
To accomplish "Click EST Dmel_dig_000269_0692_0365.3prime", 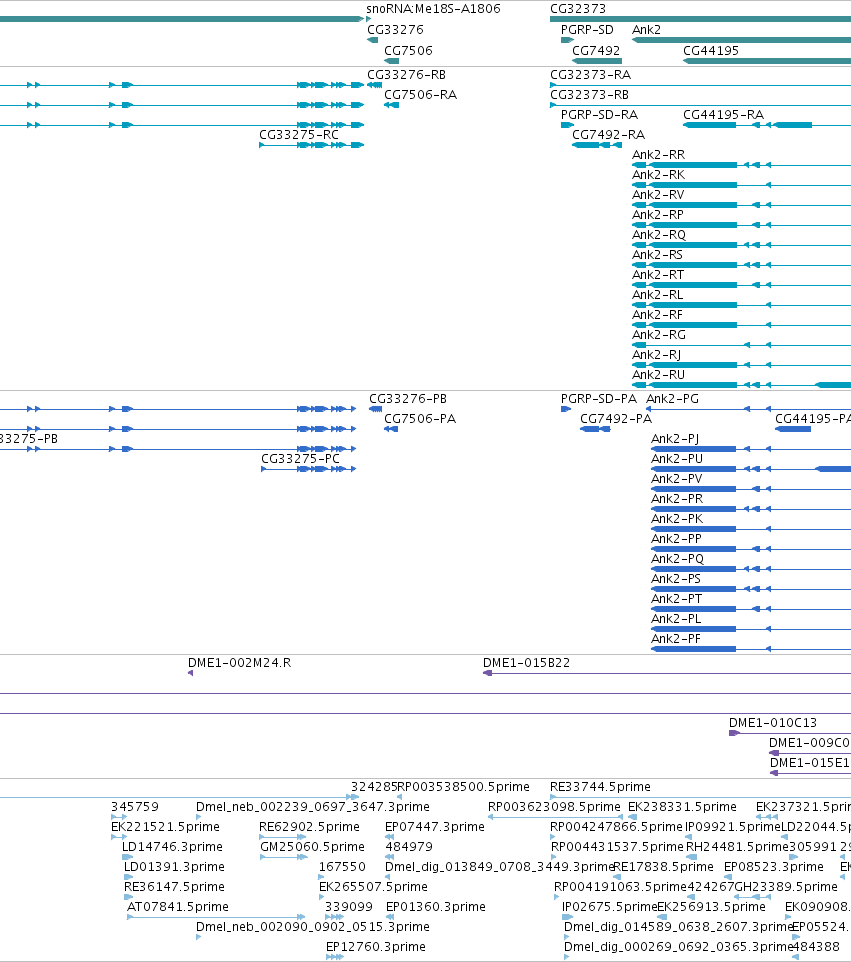I will pos(679,947).
